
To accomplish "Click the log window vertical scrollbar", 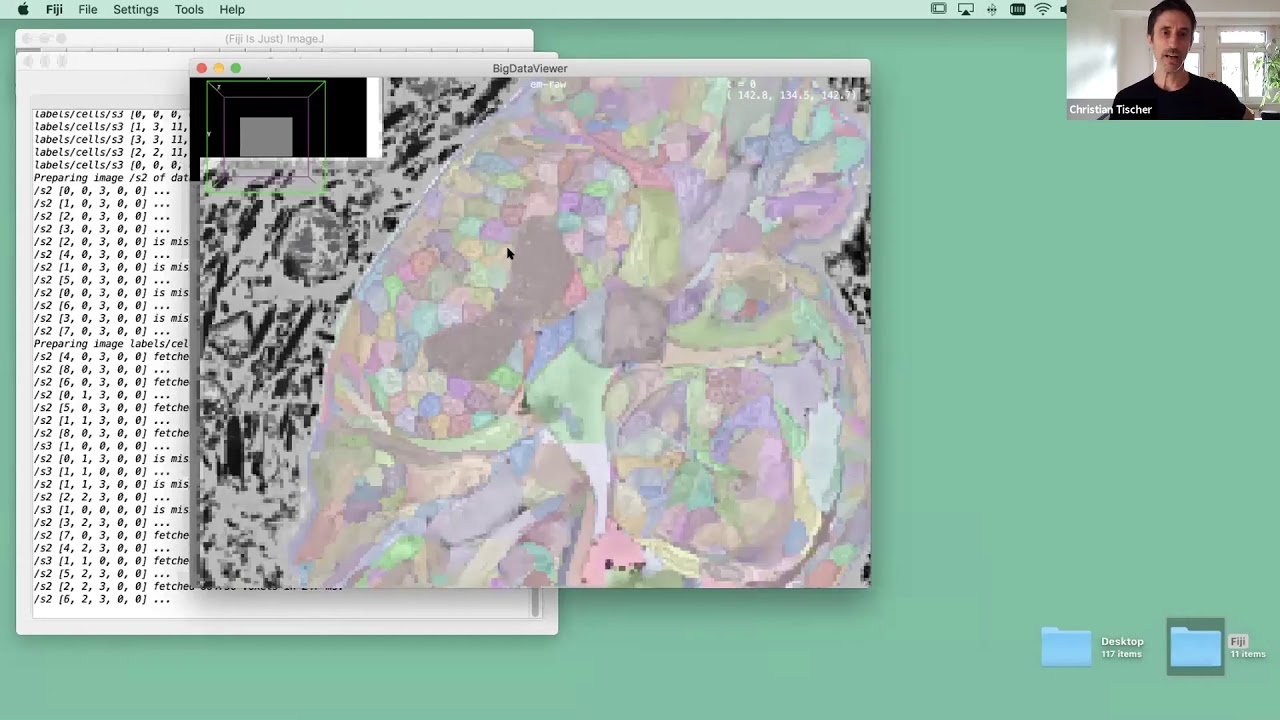I will click(535, 603).
